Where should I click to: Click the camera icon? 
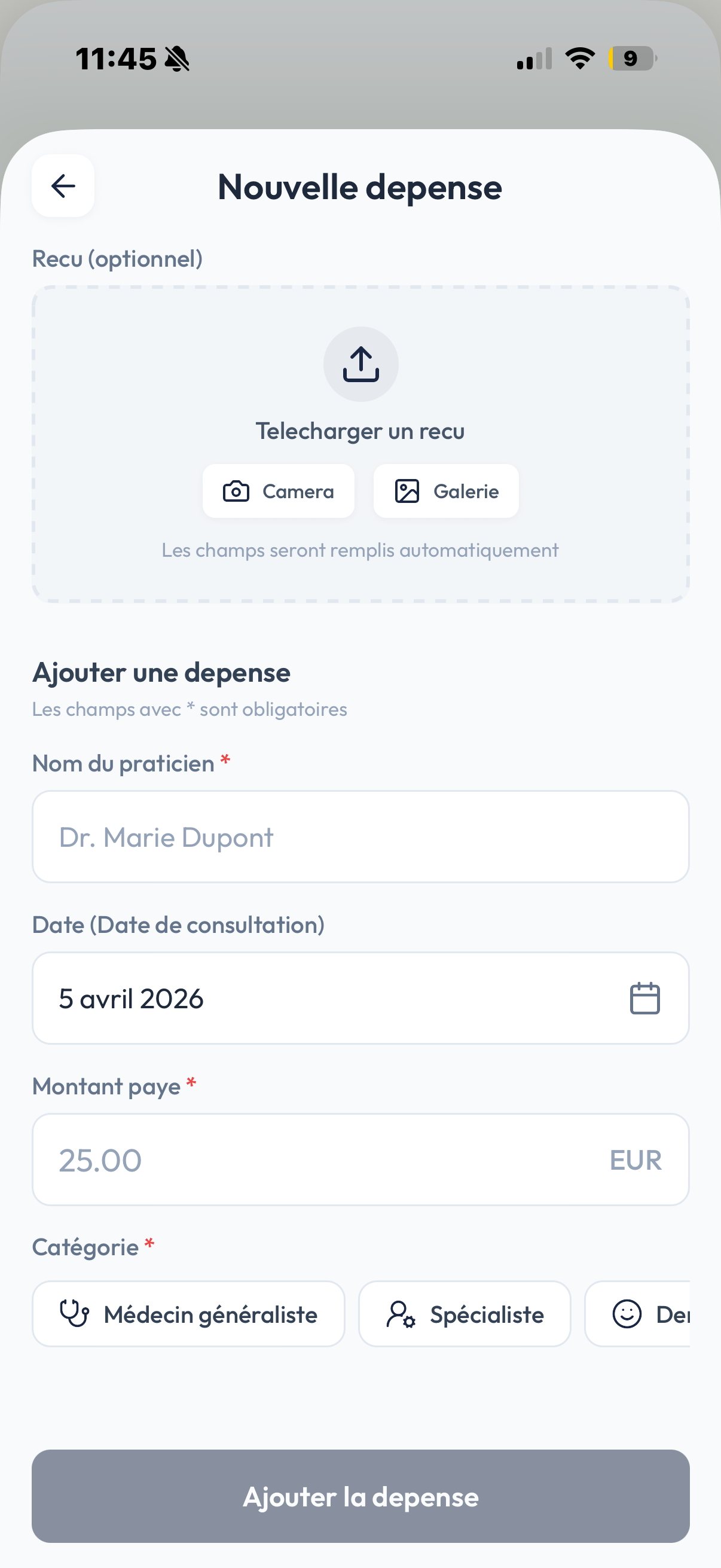coord(236,491)
